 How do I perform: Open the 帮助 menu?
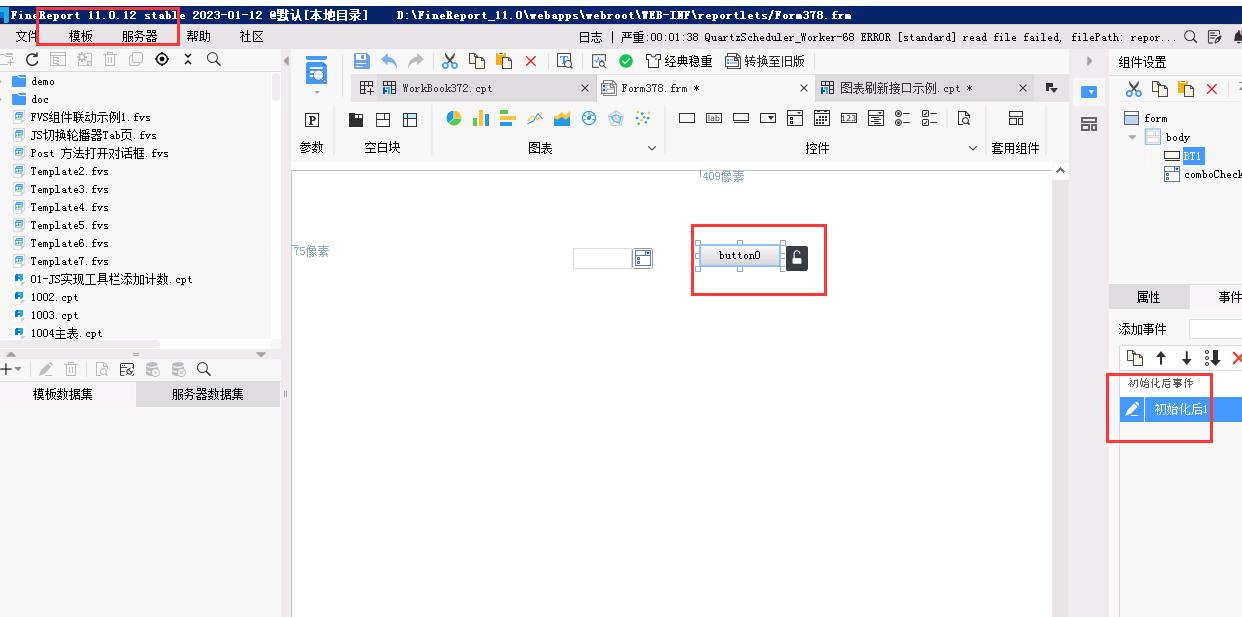(x=199, y=36)
